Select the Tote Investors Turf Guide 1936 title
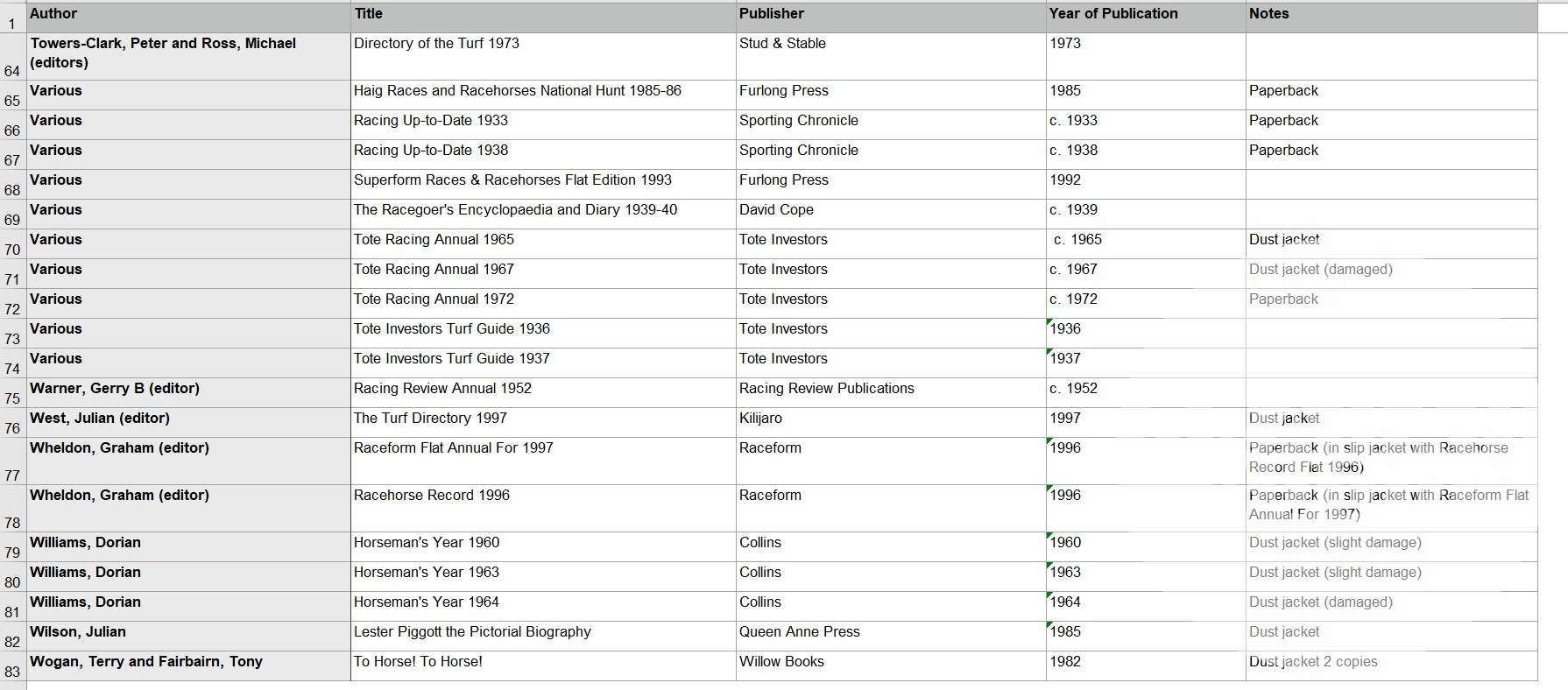 (x=544, y=334)
